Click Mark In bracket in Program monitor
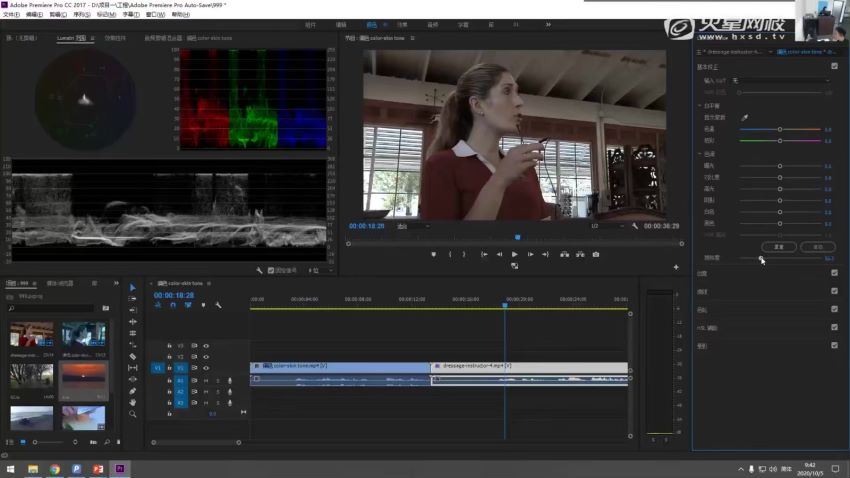Screen dimensions: 850x478 450,254
